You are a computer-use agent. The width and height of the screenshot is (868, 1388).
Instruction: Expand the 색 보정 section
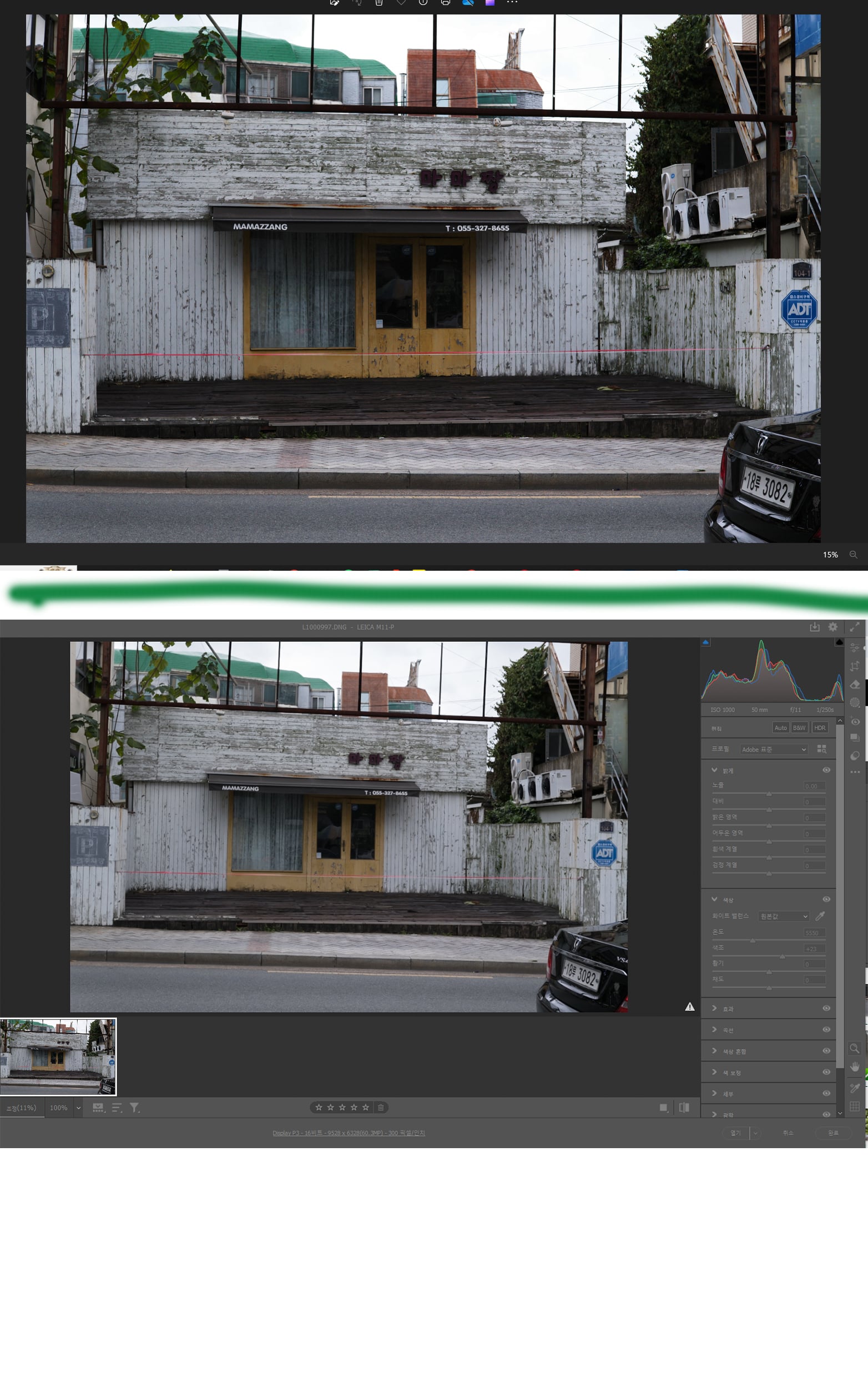(714, 1072)
